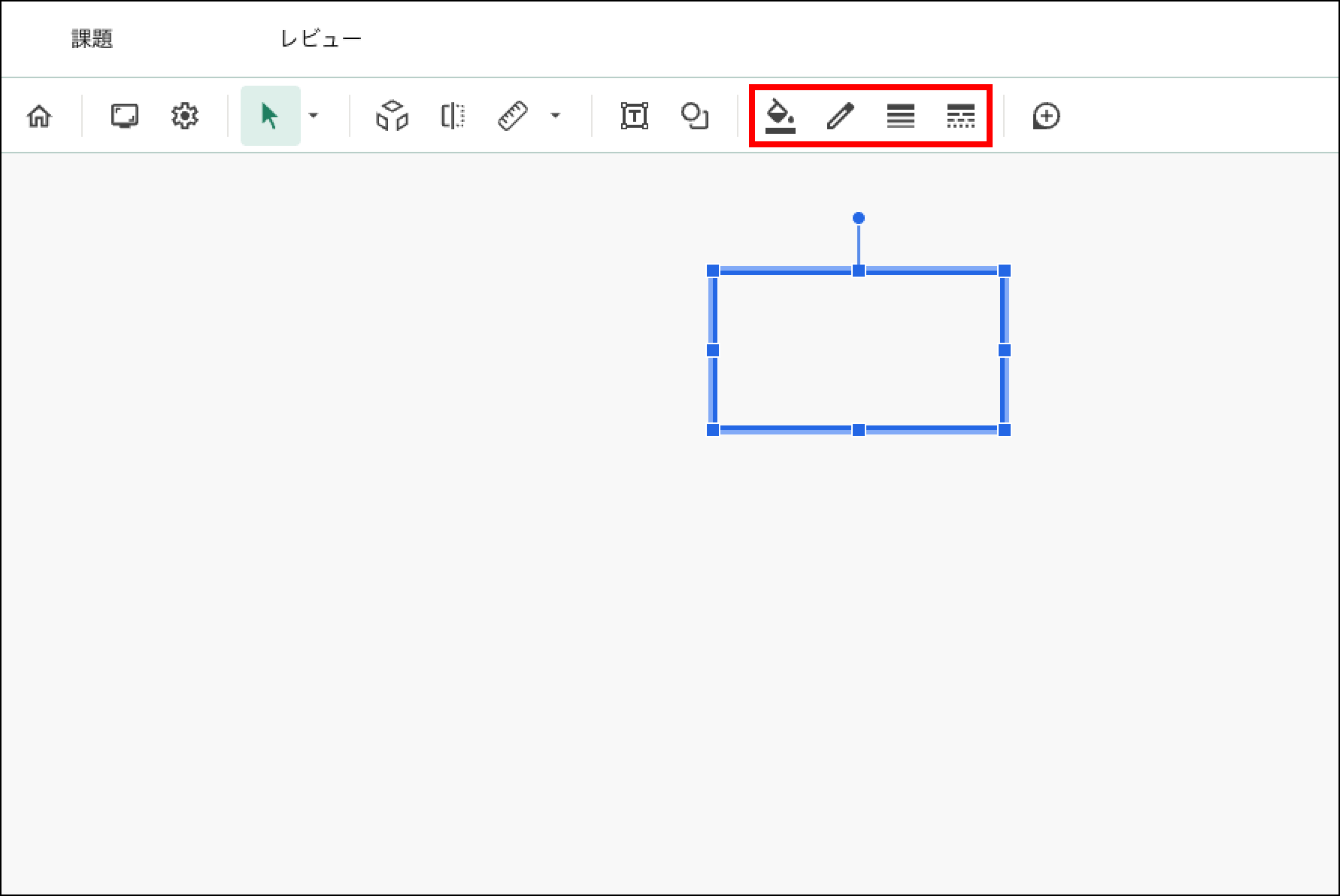Image resolution: width=1340 pixels, height=896 pixels.
Task: Select the arrow selection tool
Action: (270, 117)
